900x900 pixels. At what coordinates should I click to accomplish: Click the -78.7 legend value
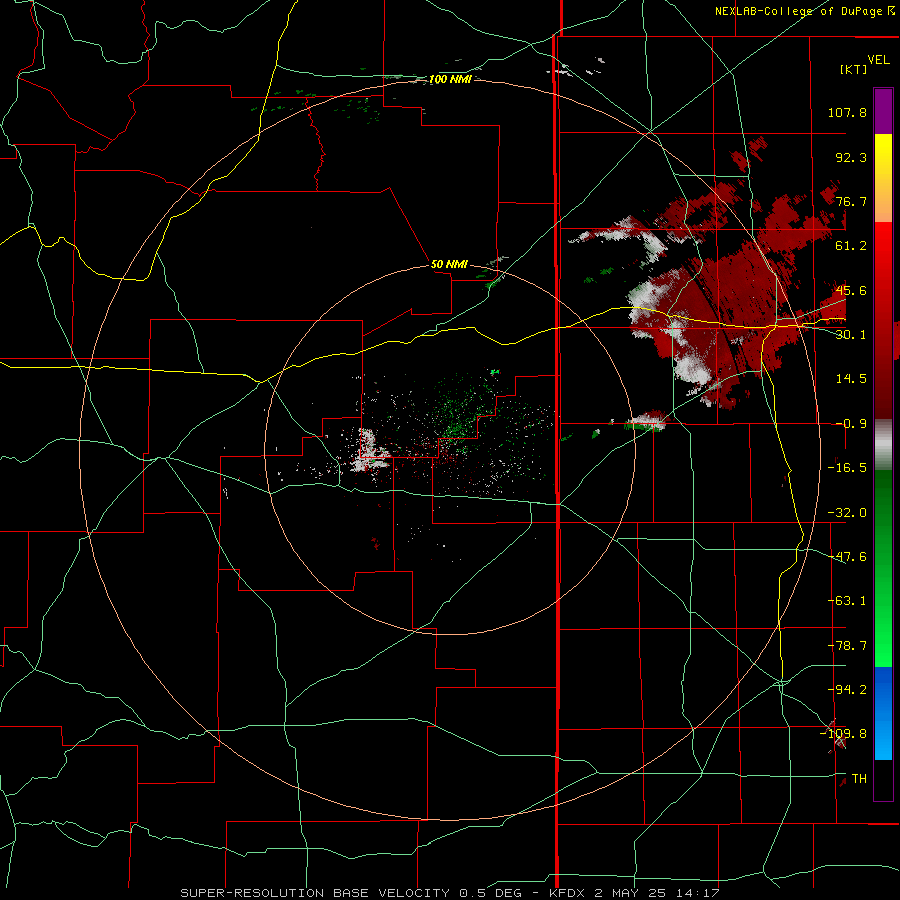847,646
